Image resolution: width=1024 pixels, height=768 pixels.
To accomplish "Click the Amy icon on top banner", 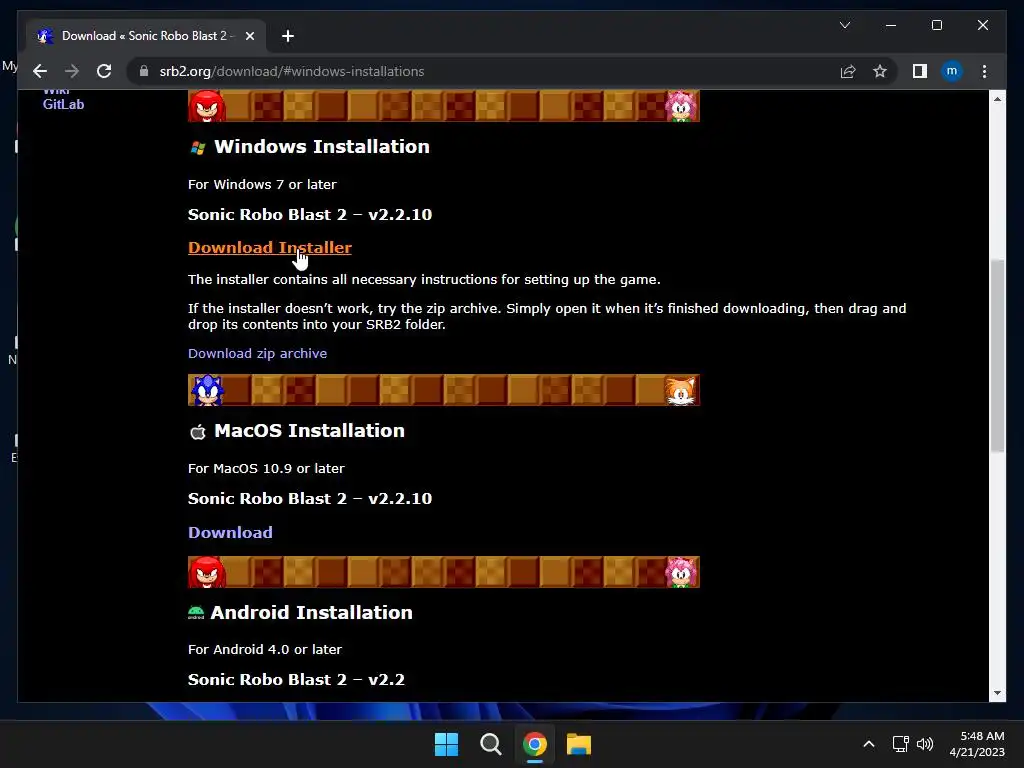I will 681,106.
